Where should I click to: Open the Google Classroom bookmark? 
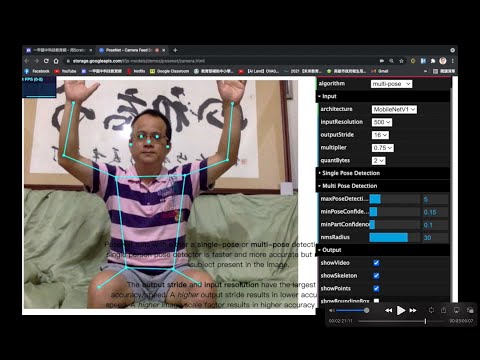click(169, 71)
